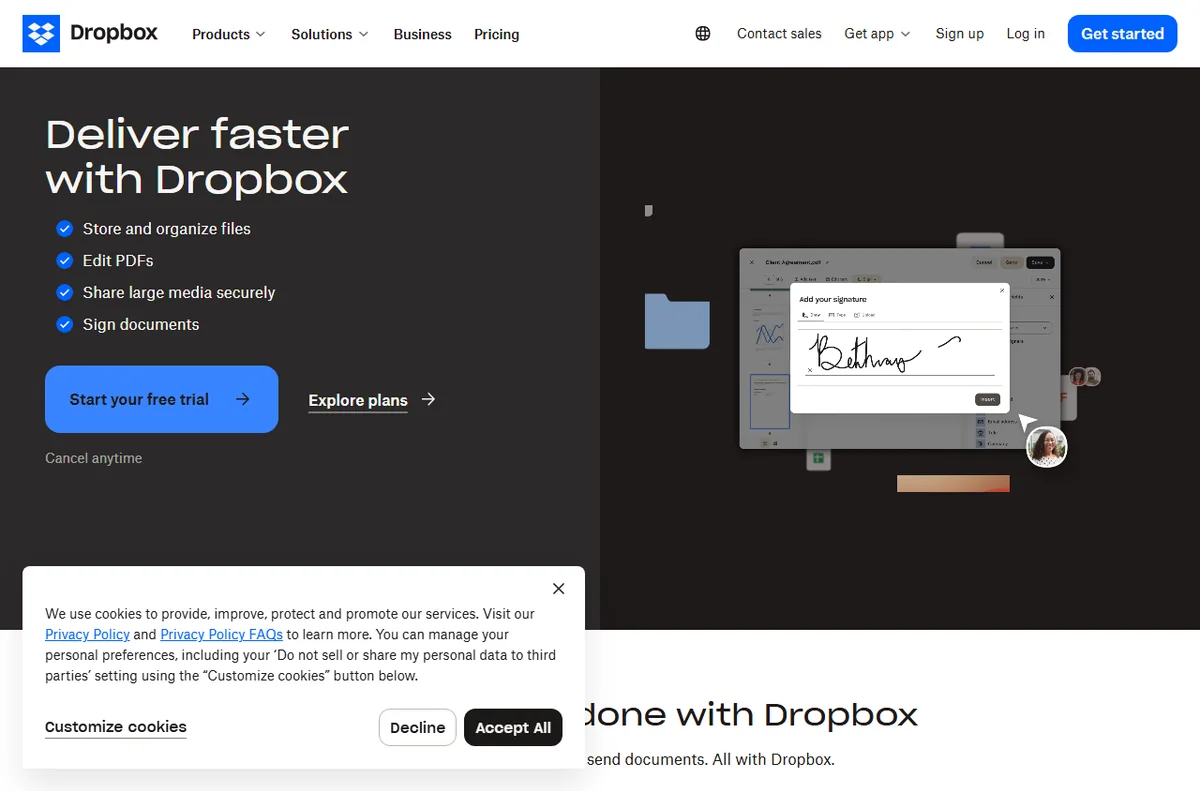Open the Privacy Policy FAQs link

point(222,634)
